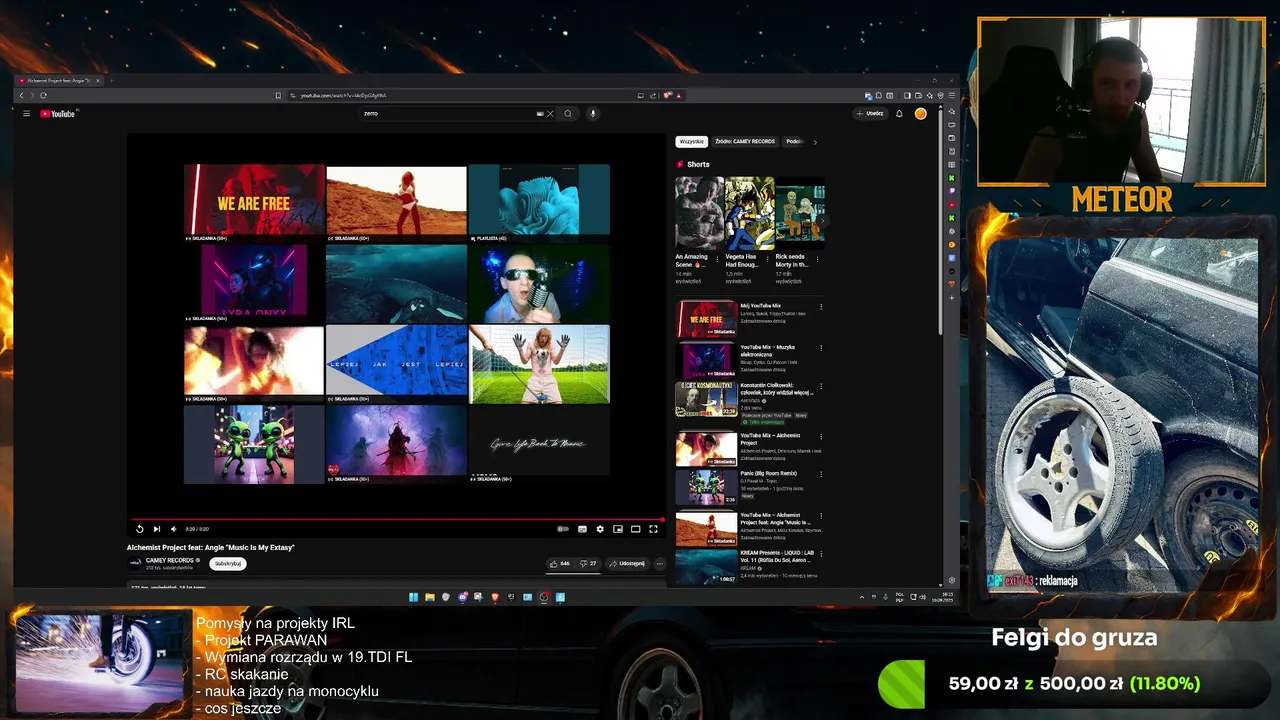
Task: Open more actions ellipsis below the video
Action: pyautogui.click(x=659, y=563)
